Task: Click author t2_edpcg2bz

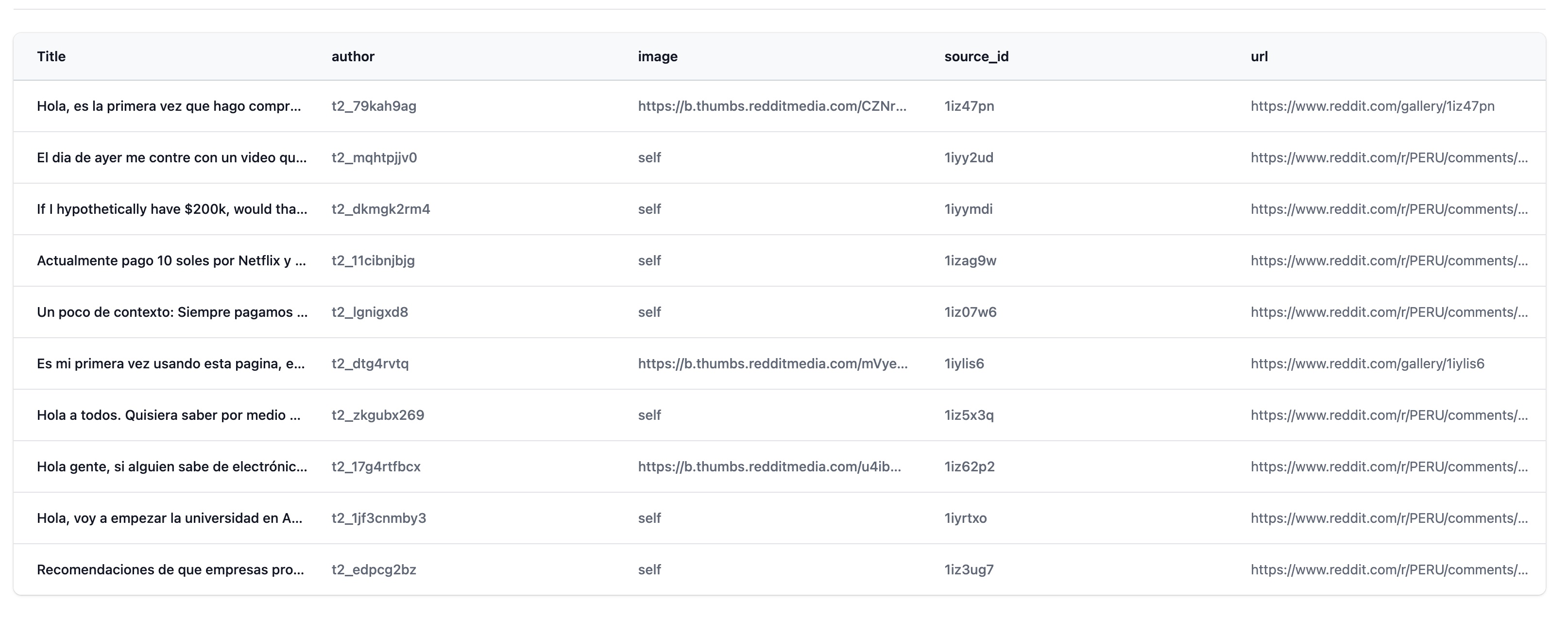Action: click(x=373, y=570)
